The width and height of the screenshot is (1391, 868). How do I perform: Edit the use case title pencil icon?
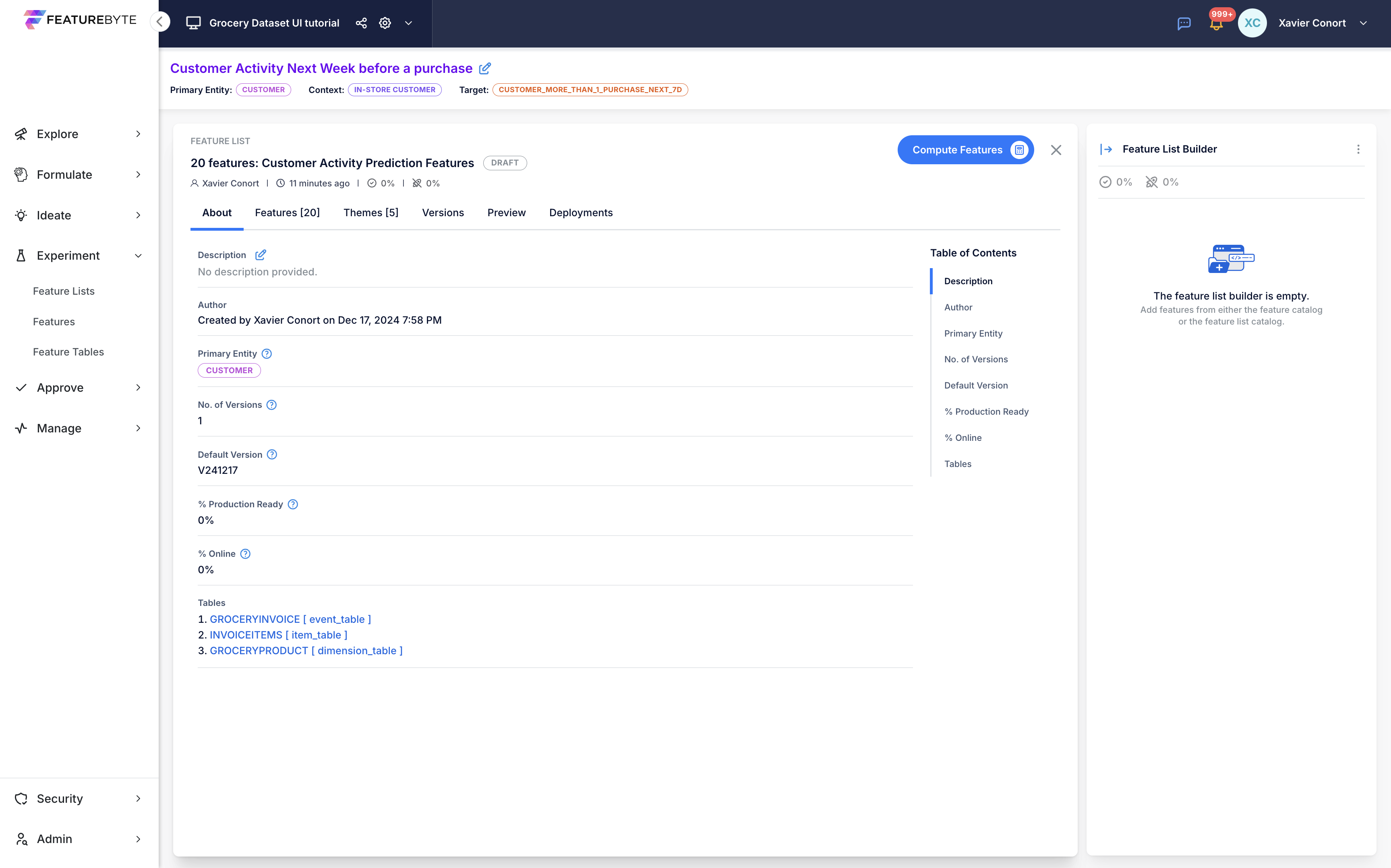pyautogui.click(x=485, y=68)
